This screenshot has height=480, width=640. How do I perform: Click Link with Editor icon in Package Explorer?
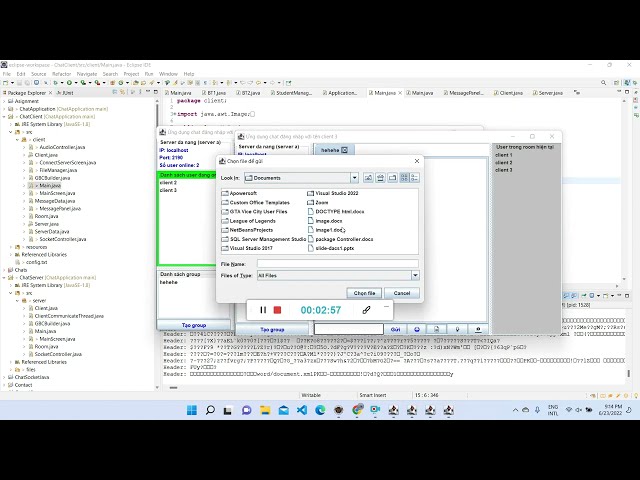click(x=122, y=93)
